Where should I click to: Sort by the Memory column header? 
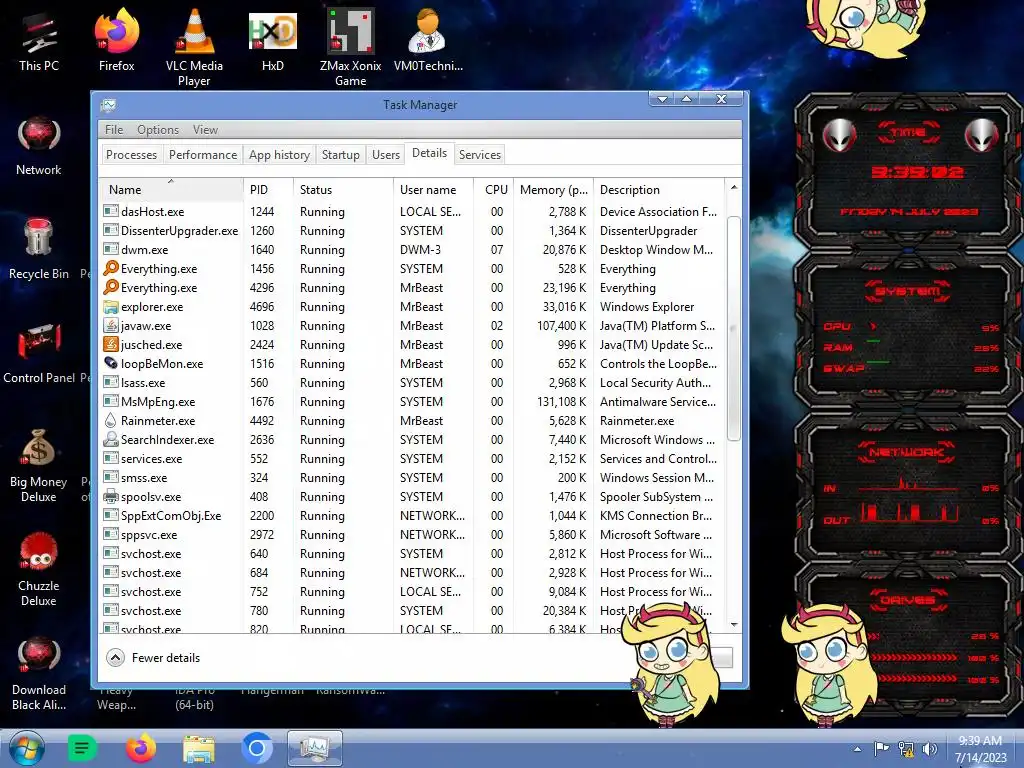click(x=553, y=189)
